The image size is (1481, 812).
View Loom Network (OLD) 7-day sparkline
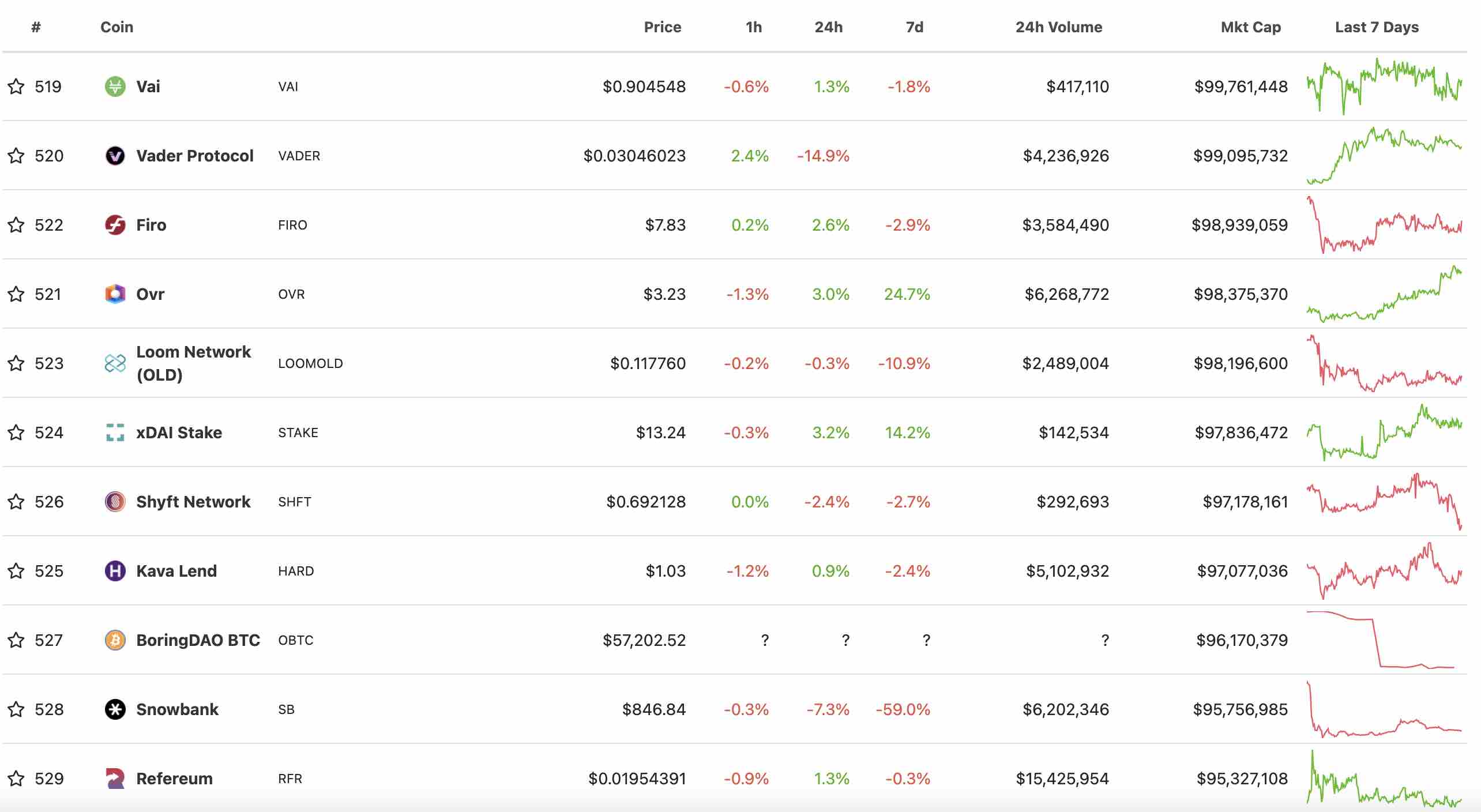tap(1384, 363)
